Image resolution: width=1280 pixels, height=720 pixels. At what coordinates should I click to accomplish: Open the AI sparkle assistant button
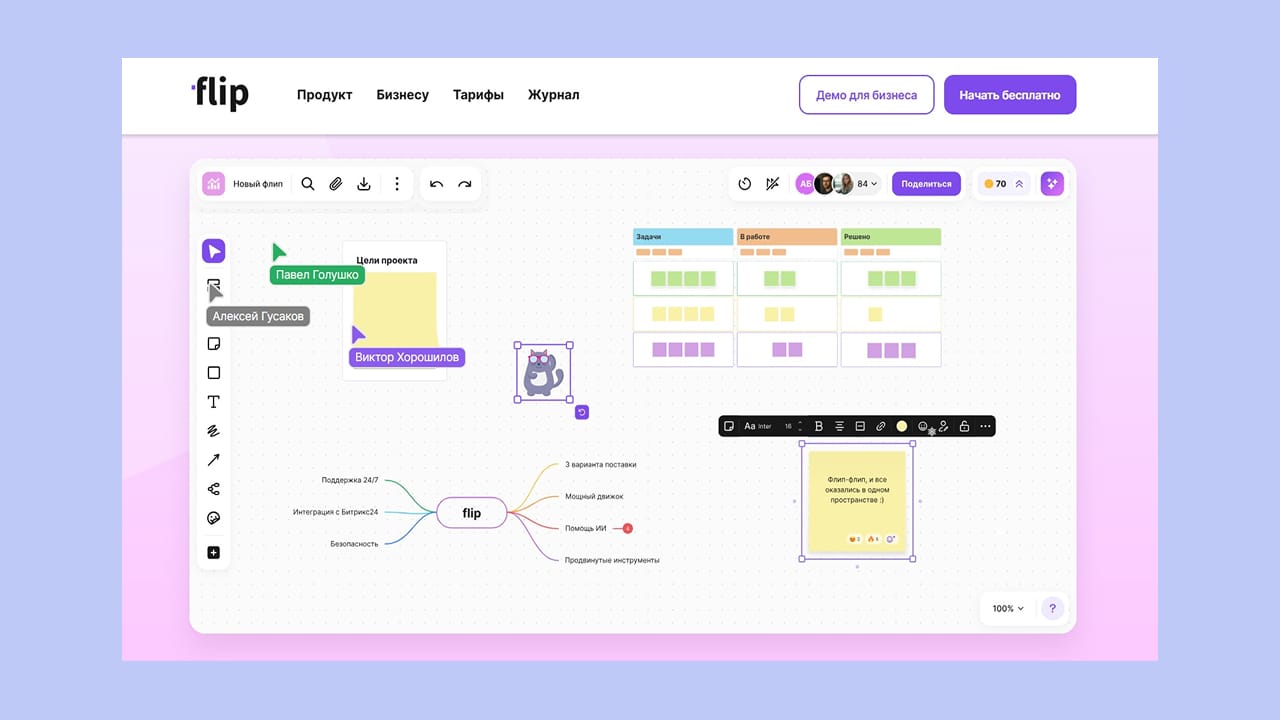[x=1051, y=184]
